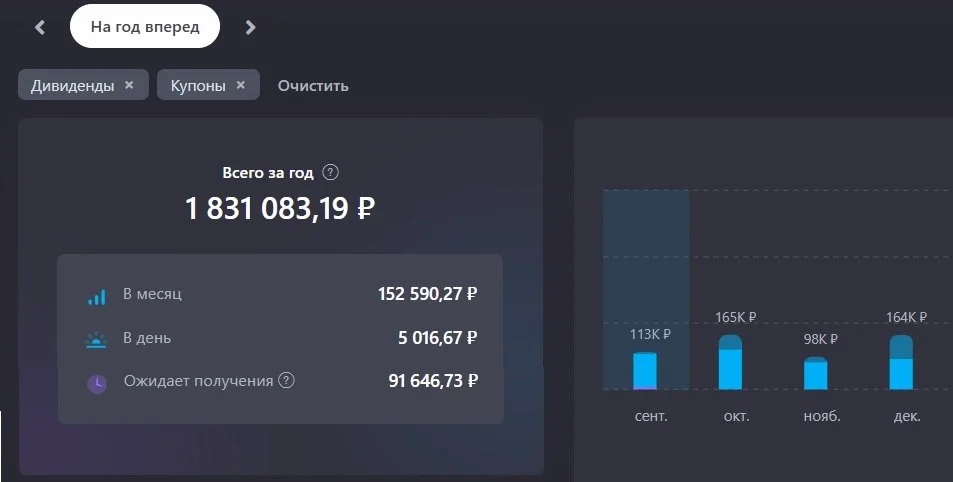
Task: Open the 'На год вперед' period selector
Action: pyautogui.click(x=145, y=27)
